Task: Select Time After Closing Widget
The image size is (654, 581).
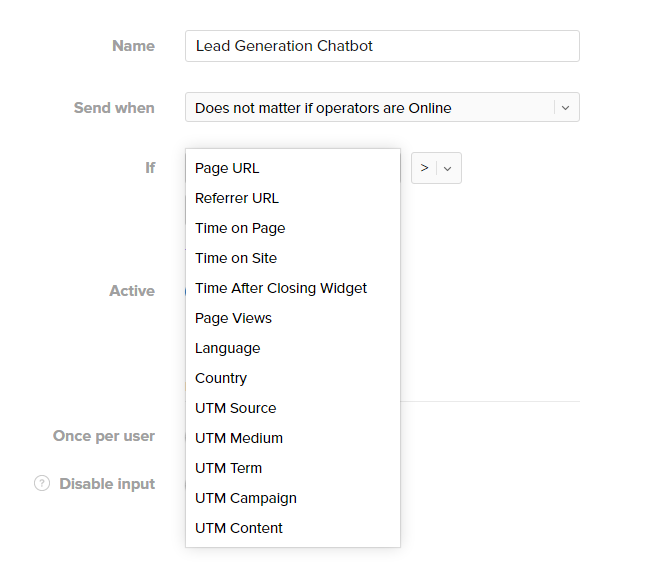Action: point(281,288)
